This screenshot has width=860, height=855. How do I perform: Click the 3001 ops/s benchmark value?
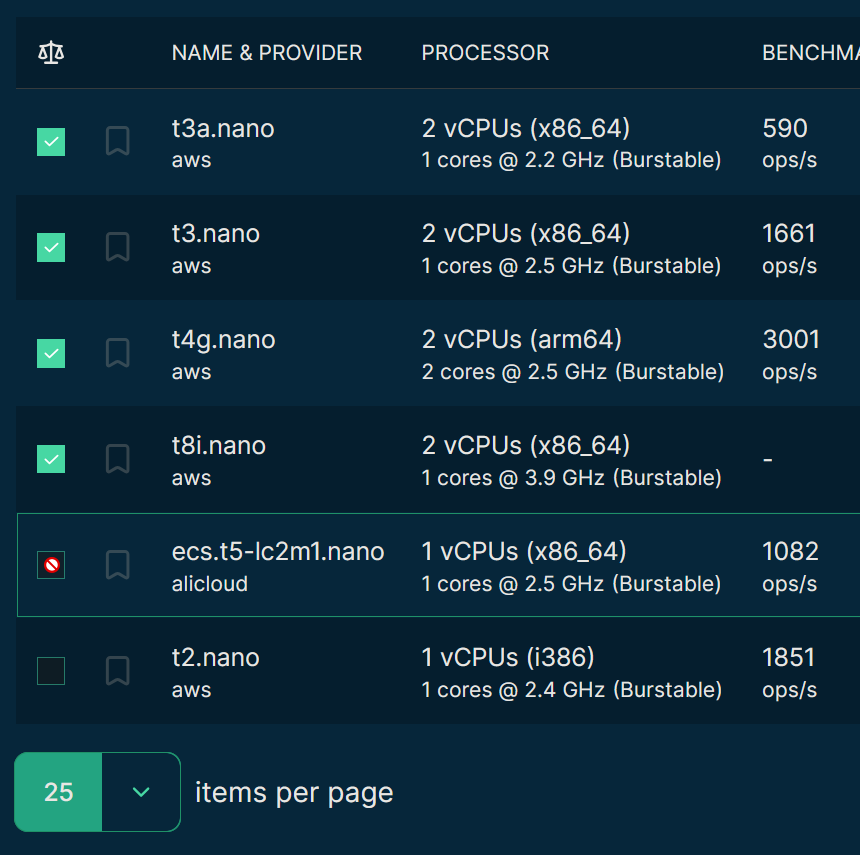(791, 355)
